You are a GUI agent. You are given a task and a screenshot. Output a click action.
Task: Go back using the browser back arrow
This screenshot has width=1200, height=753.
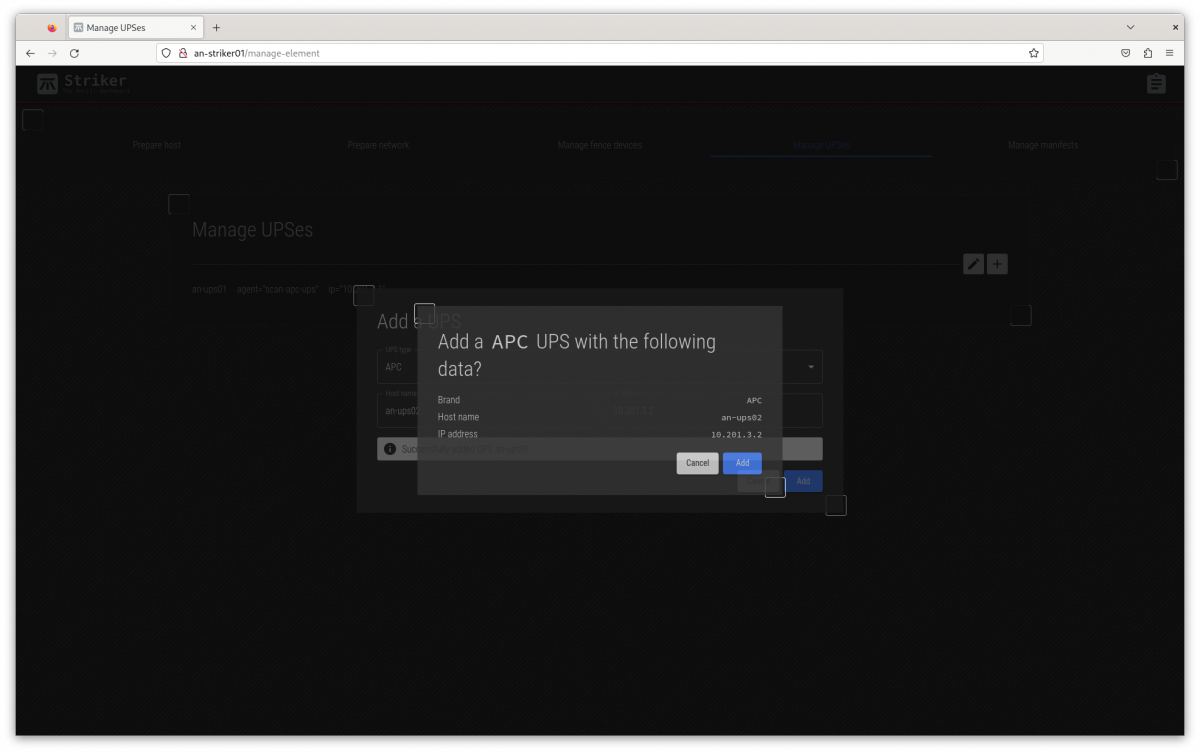pyautogui.click(x=30, y=53)
